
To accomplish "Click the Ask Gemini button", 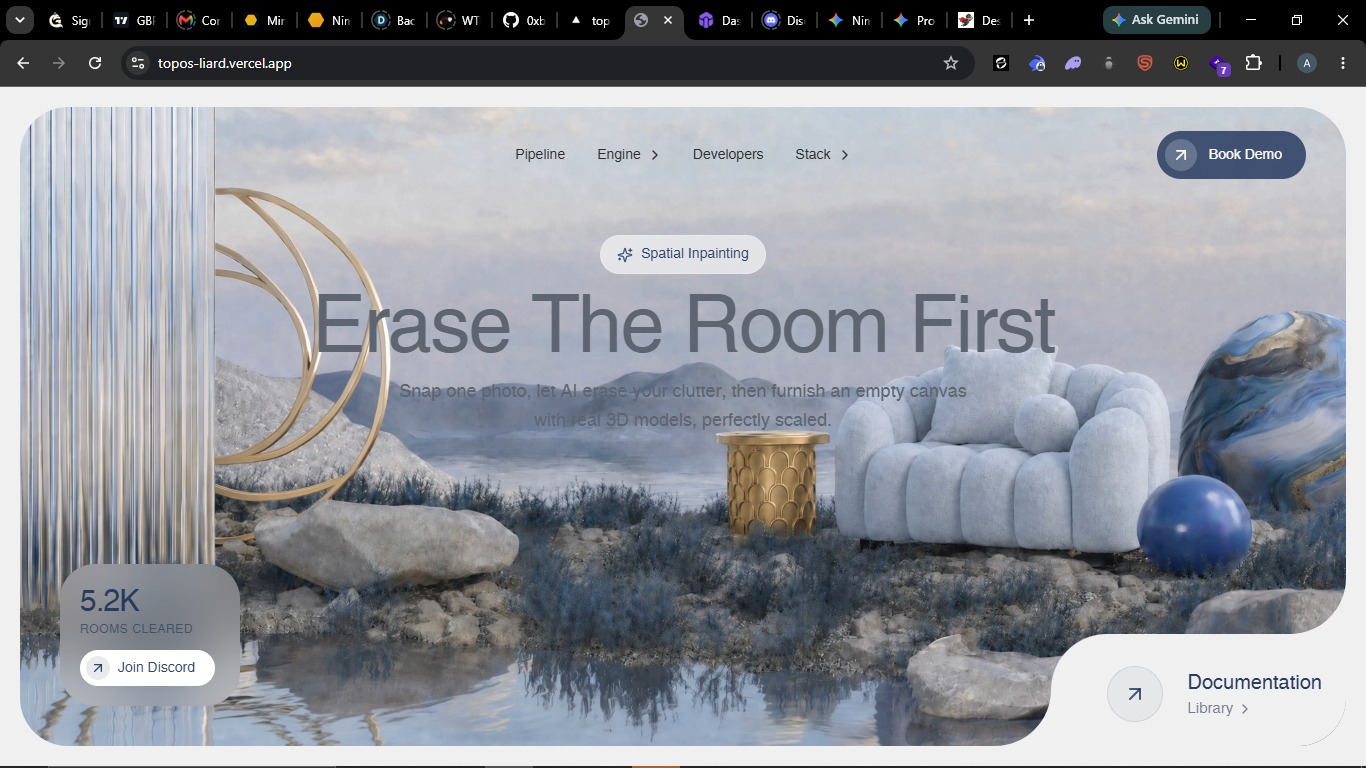I will click(1157, 20).
